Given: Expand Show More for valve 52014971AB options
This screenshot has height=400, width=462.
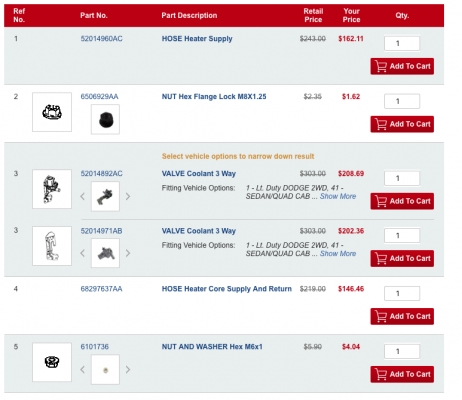Looking at the screenshot, I should [338, 254].
